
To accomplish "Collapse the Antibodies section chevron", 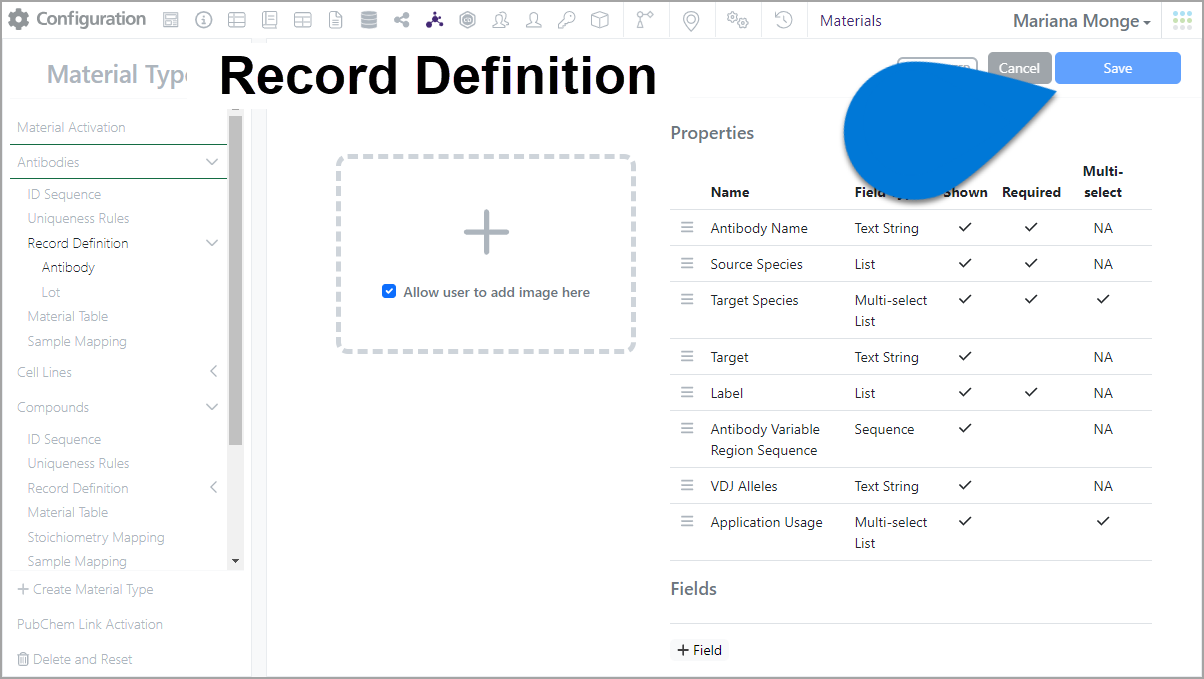I will [x=212, y=162].
